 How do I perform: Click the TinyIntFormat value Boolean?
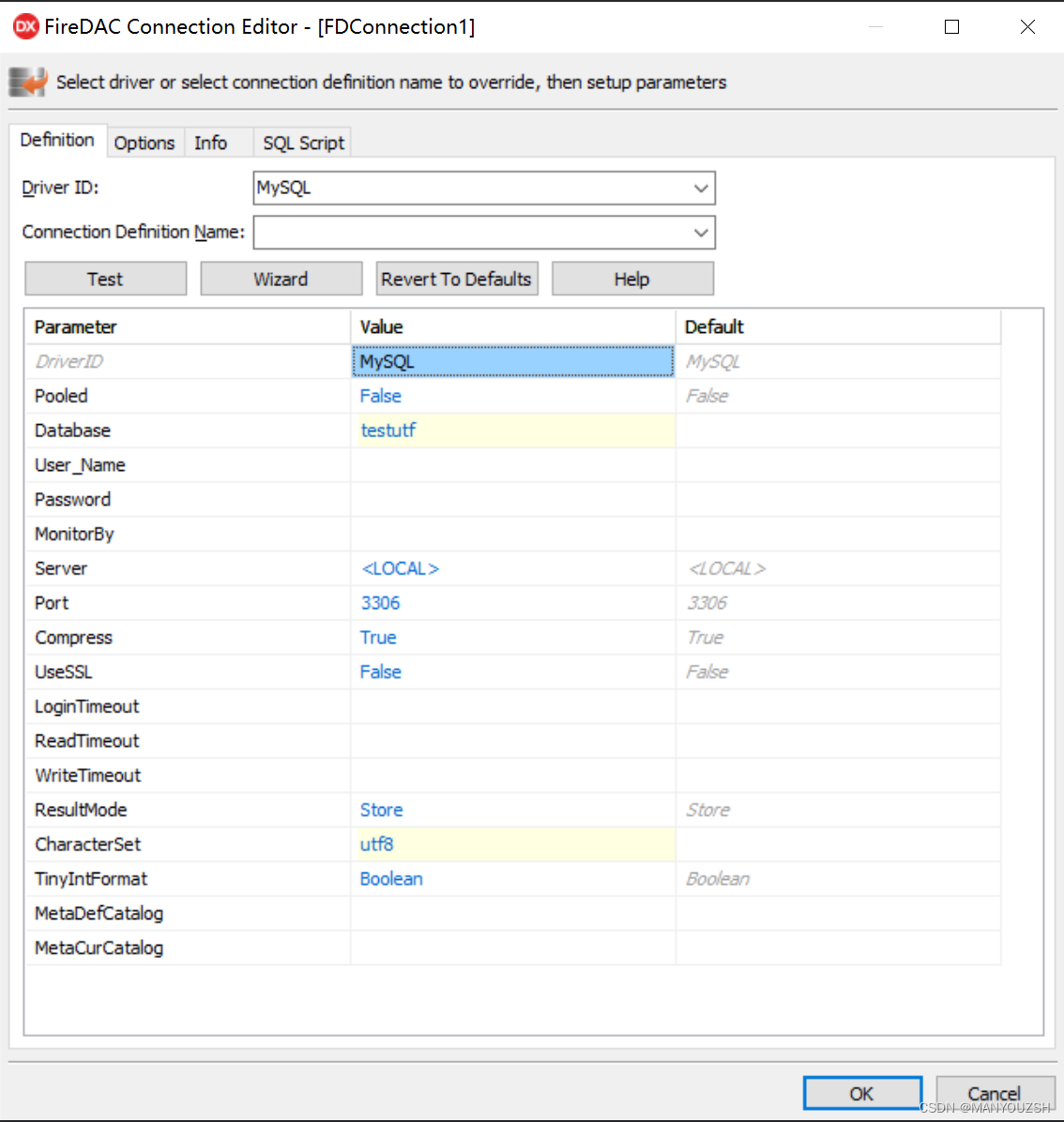513,879
